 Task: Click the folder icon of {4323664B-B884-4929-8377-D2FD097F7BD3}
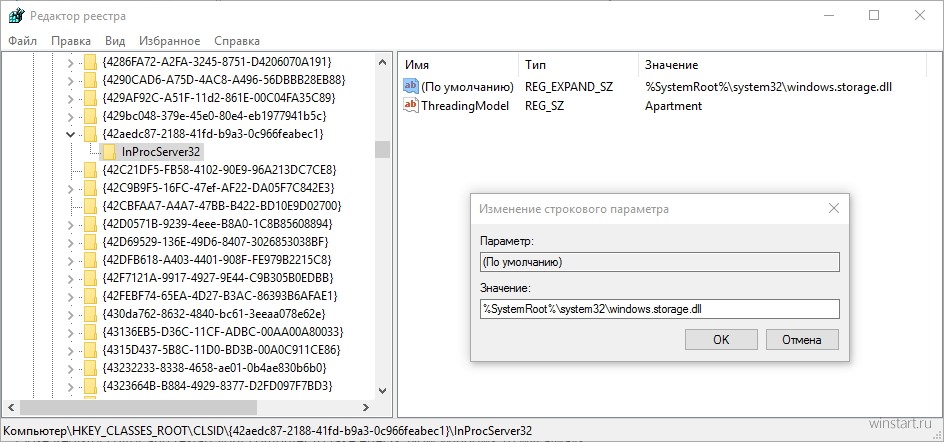pos(90,385)
